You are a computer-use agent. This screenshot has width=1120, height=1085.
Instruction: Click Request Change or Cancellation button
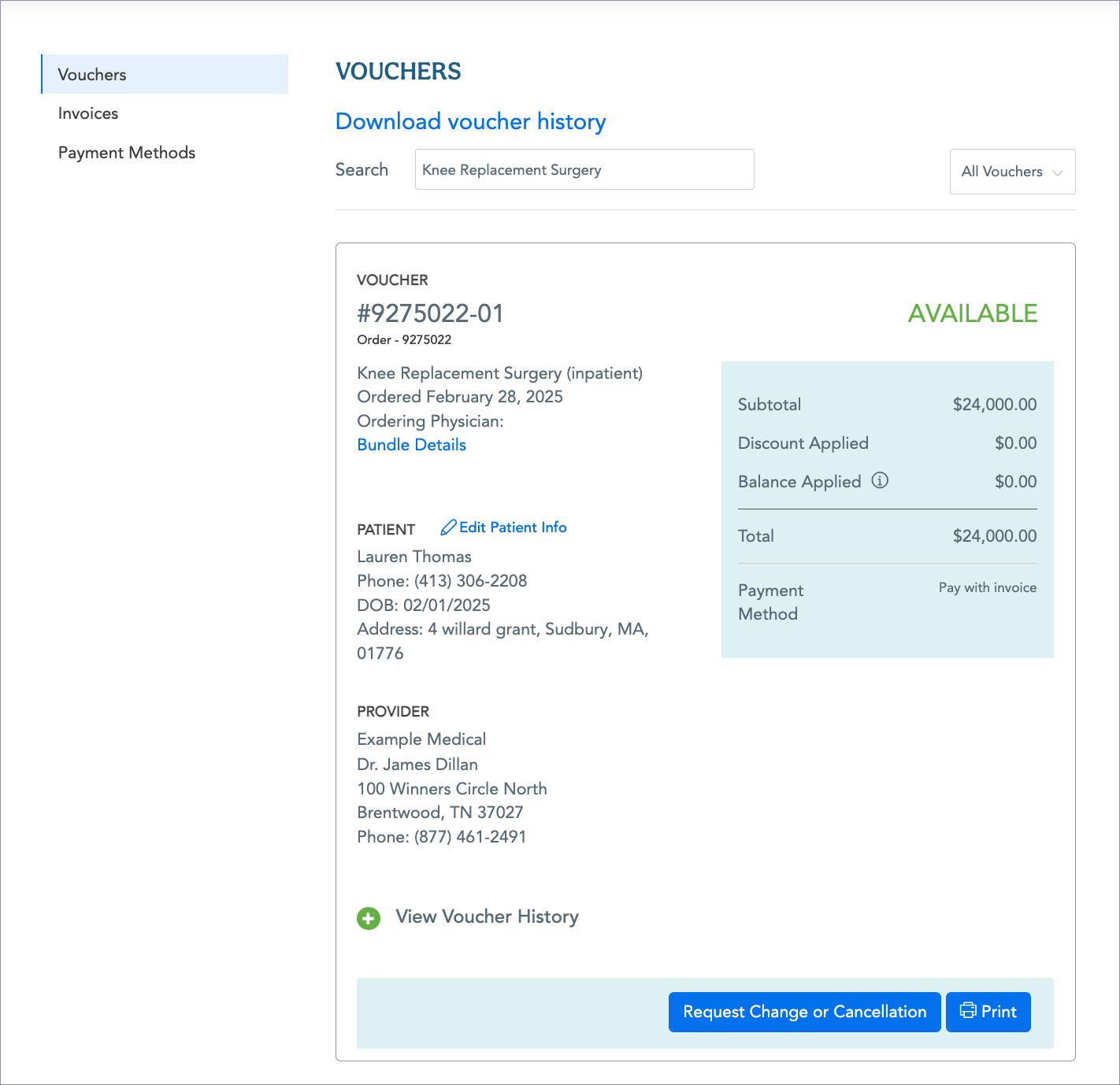pos(804,1012)
